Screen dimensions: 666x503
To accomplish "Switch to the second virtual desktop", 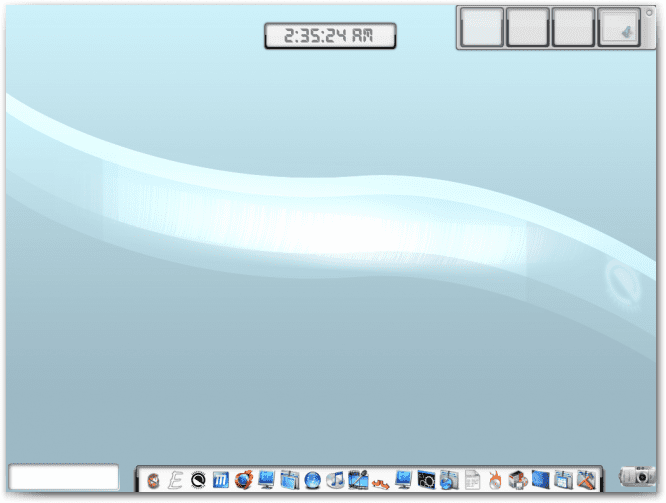I will 528,28.
